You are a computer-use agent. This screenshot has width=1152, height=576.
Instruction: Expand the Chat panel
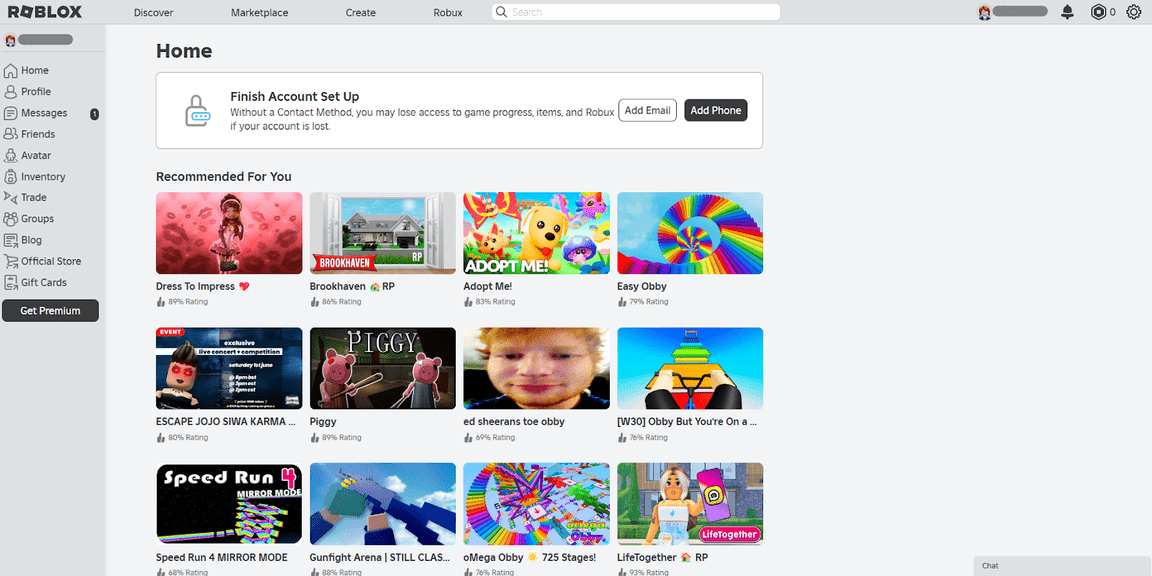(x=1060, y=566)
